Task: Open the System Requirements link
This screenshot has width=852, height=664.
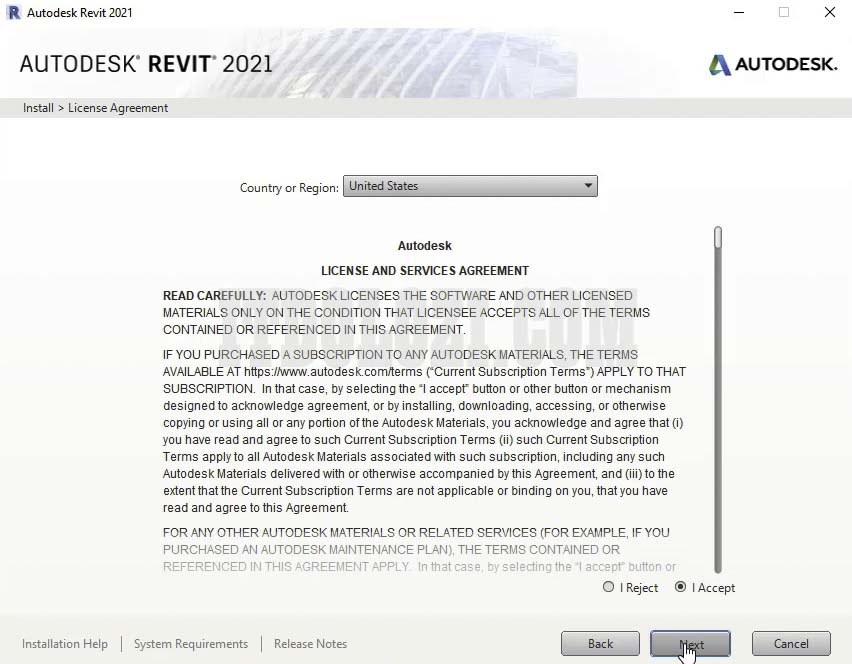Action: click(191, 644)
